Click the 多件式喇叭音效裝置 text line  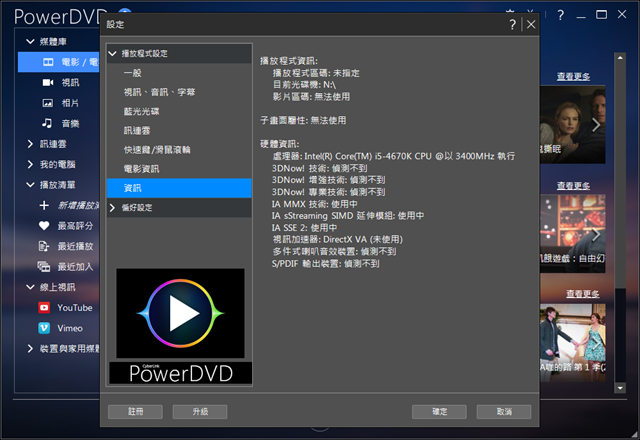(334, 251)
